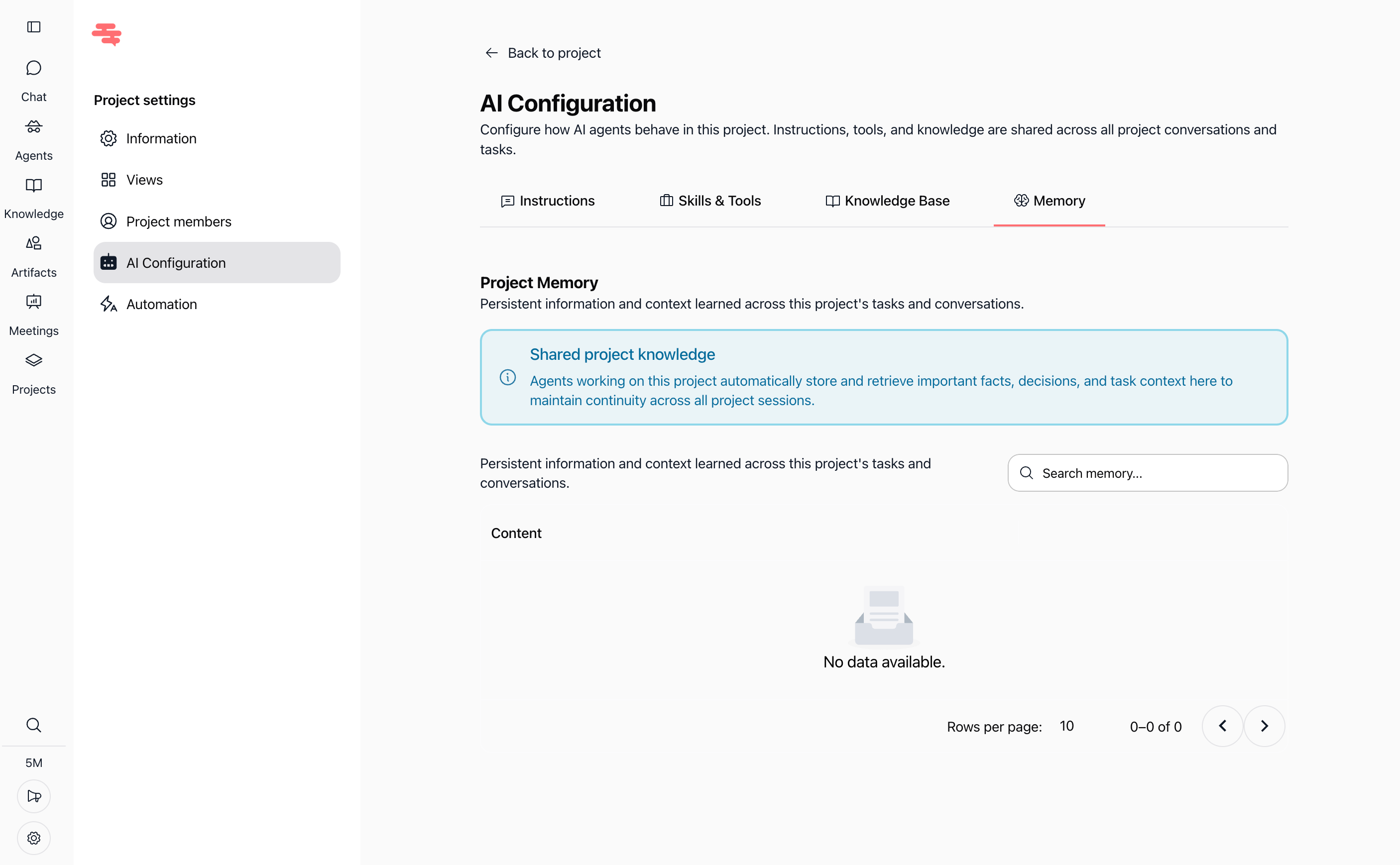The image size is (1400, 865).
Task: Open the Knowledge section in sidebar
Action: pyautogui.click(x=34, y=198)
